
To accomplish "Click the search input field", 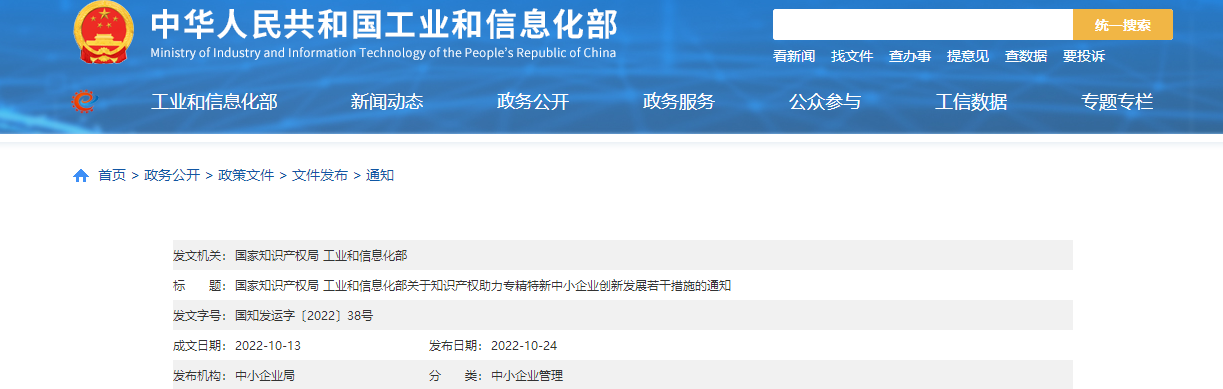I will point(922,25).
